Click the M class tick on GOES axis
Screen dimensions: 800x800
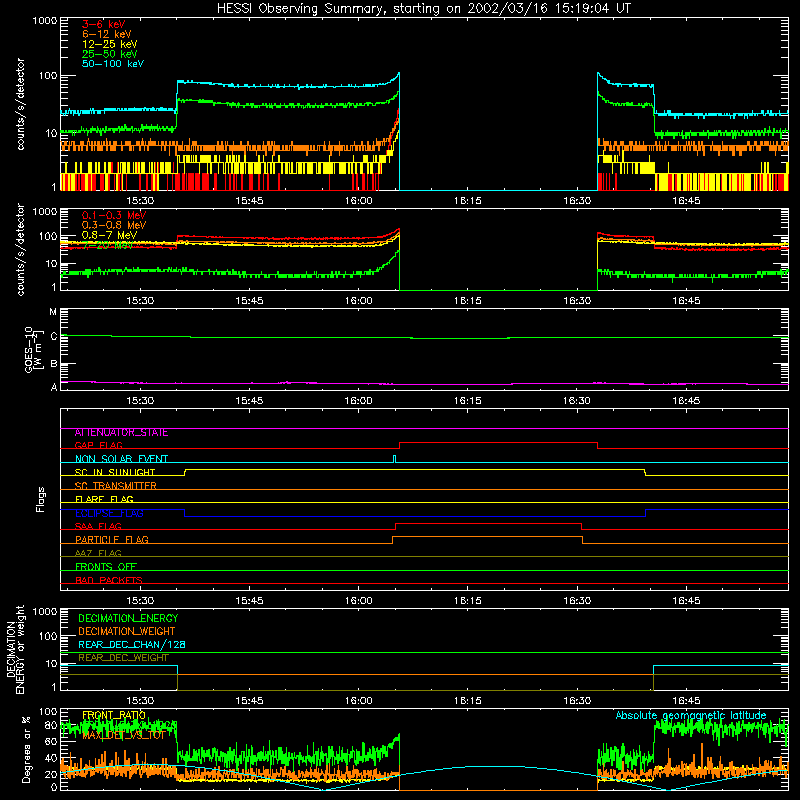click(x=53, y=312)
